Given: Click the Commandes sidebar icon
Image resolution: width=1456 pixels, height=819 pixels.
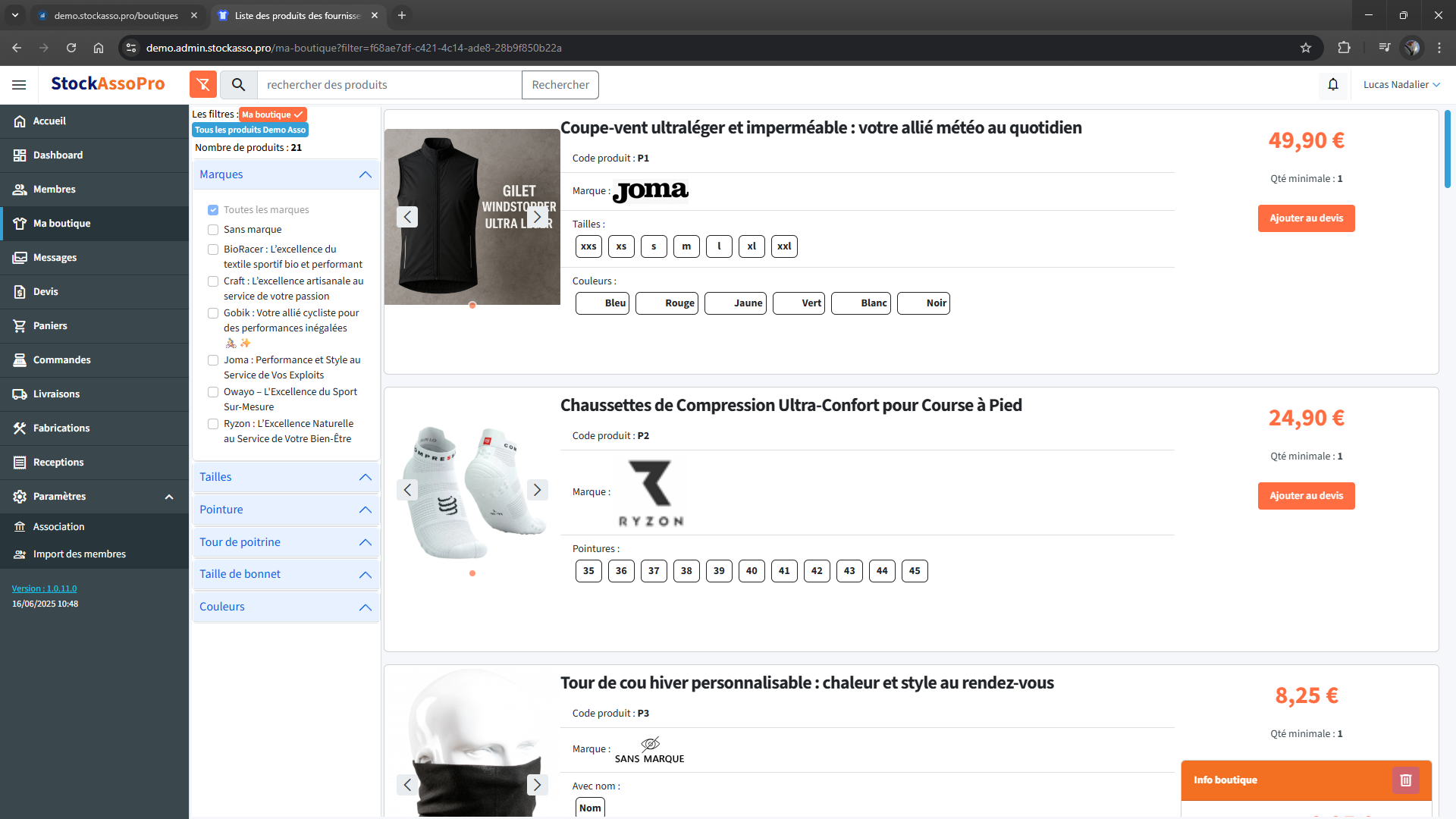Looking at the screenshot, I should coord(20,360).
